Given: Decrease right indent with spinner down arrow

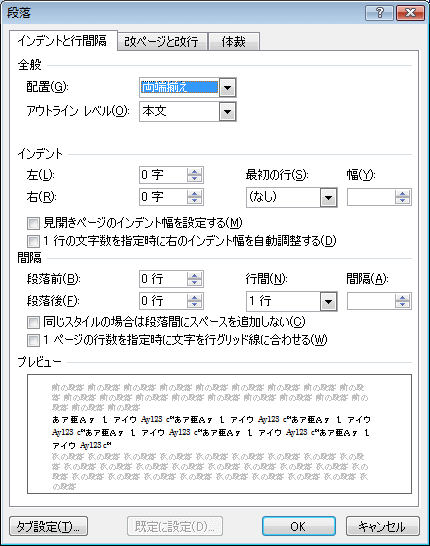Looking at the screenshot, I should (x=194, y=201).
